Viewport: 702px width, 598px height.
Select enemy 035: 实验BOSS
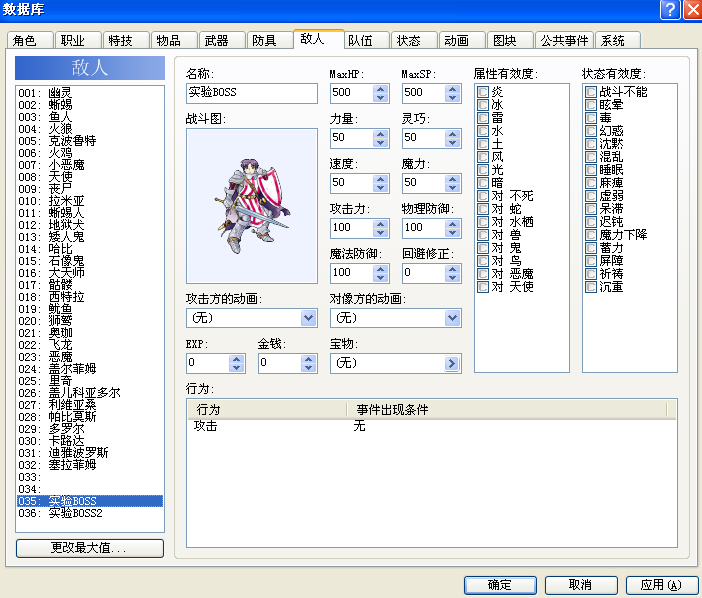tap(90, 501)
